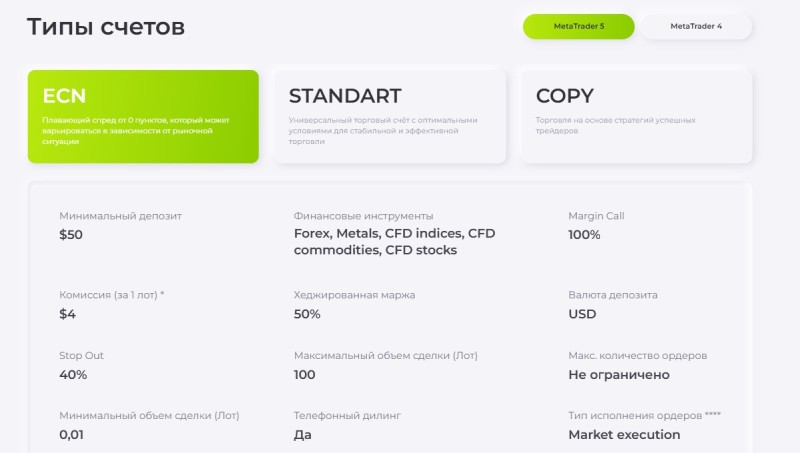
Task: Click the $50 minimum deposit value
Action: tap(71, 235)
